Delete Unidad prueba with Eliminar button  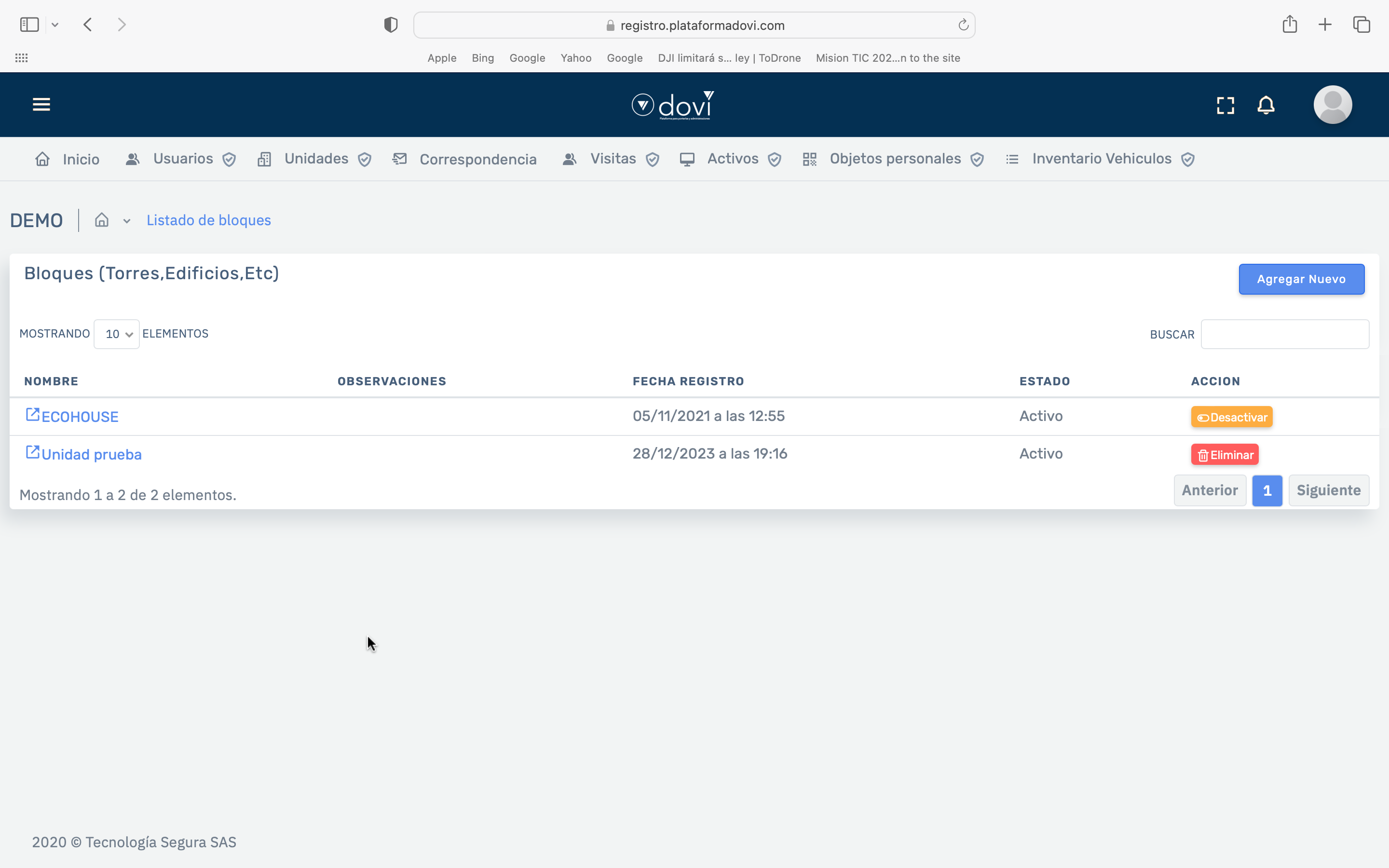point(1224,455)
